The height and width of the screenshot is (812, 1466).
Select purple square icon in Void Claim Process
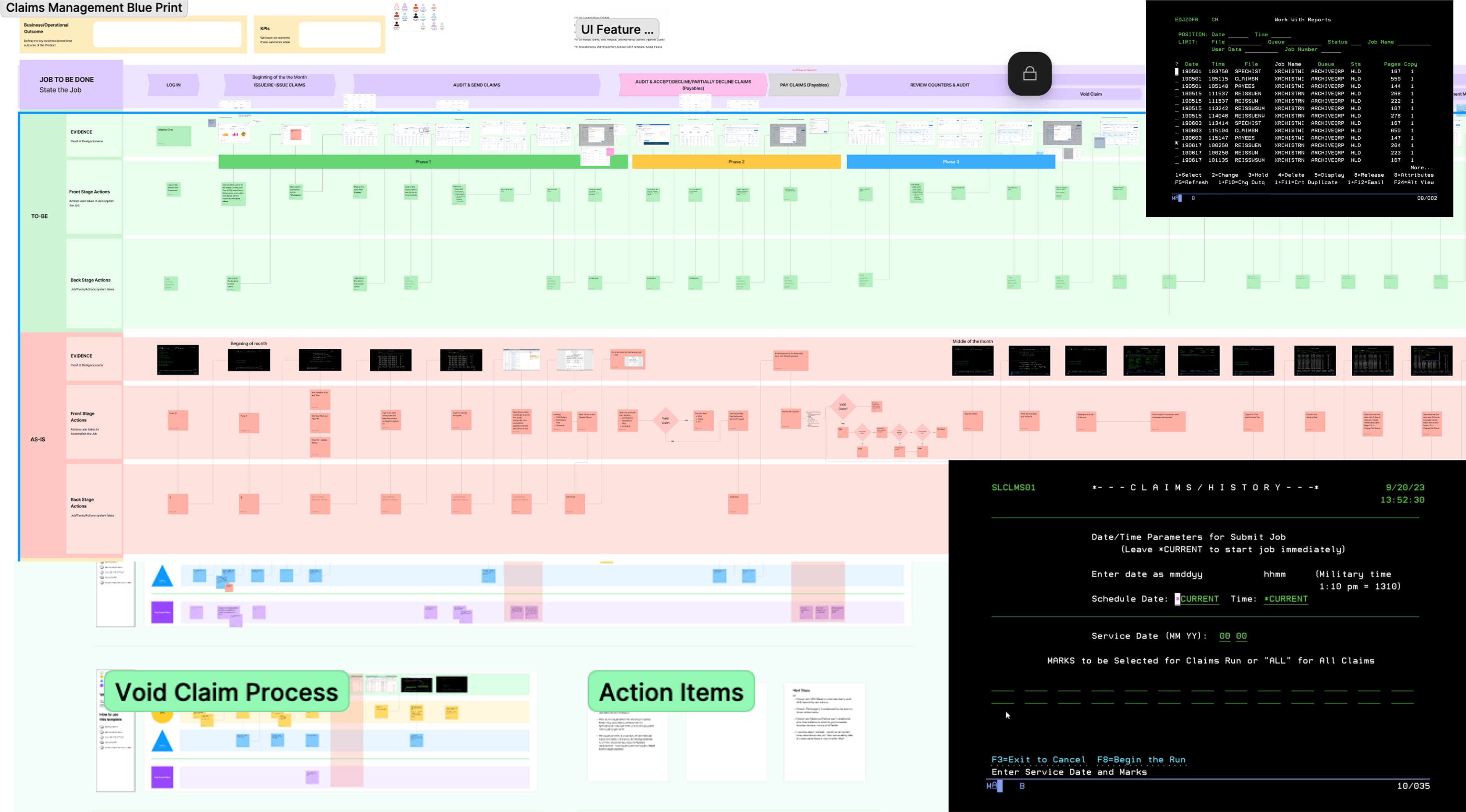(162, 777)
